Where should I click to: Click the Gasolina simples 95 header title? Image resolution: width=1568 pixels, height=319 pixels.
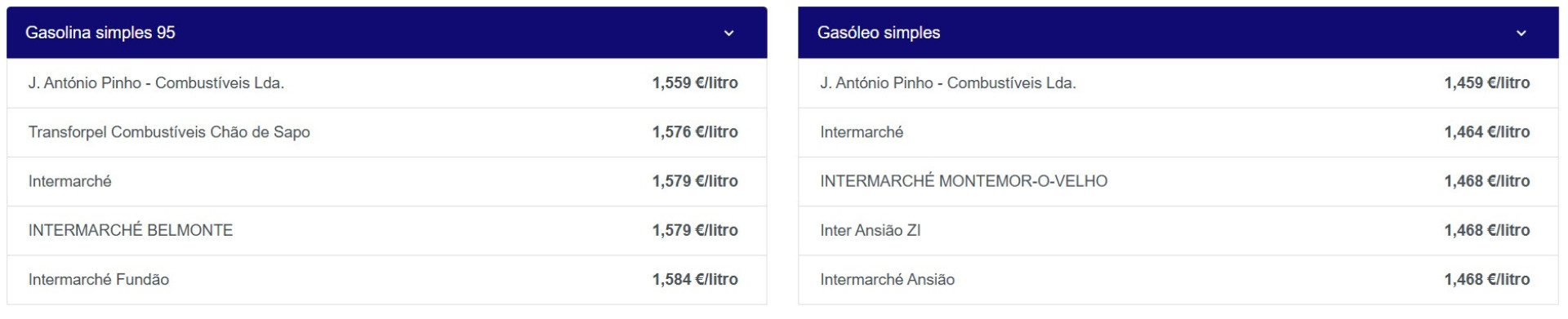(100, 33)
